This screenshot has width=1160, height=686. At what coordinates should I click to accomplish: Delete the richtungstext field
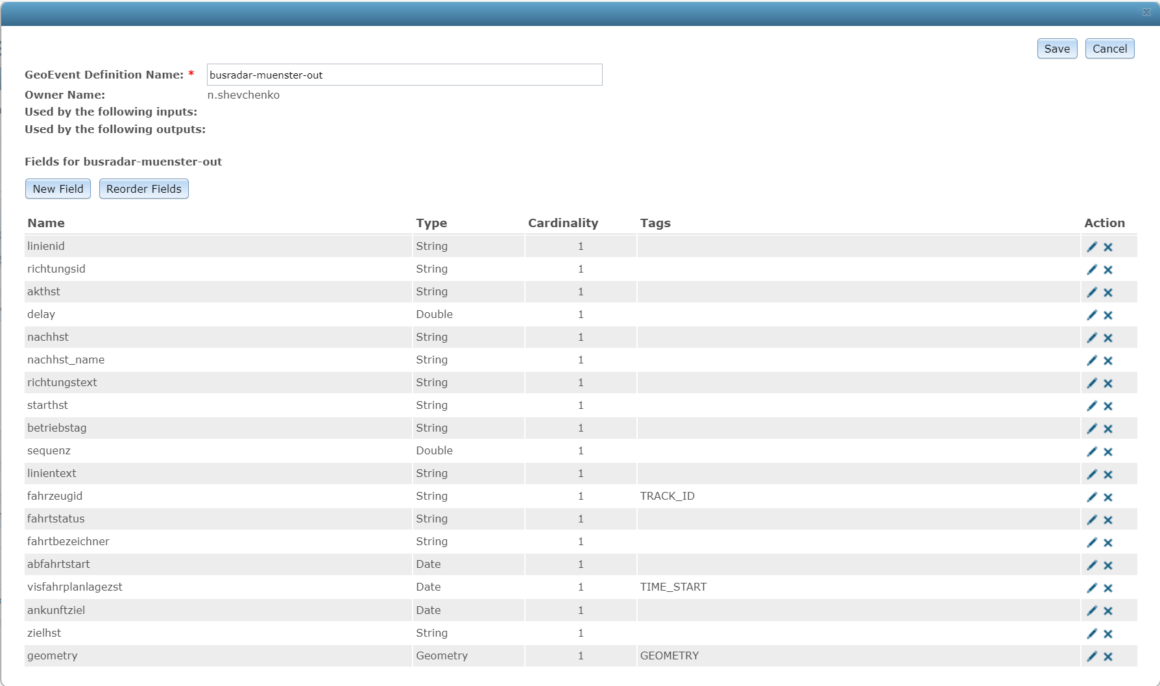[1108, 383]
